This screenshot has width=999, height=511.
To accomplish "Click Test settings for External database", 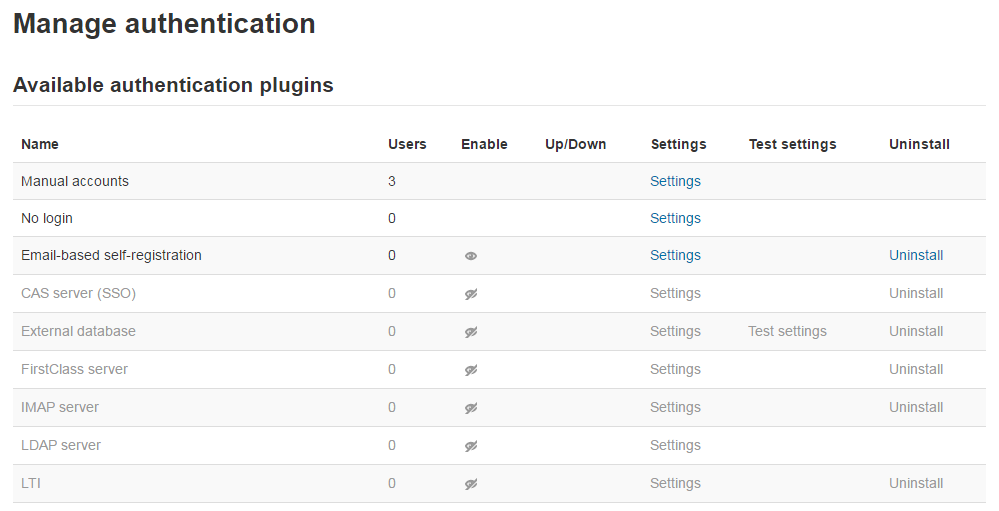I will [x=787, y=331].
